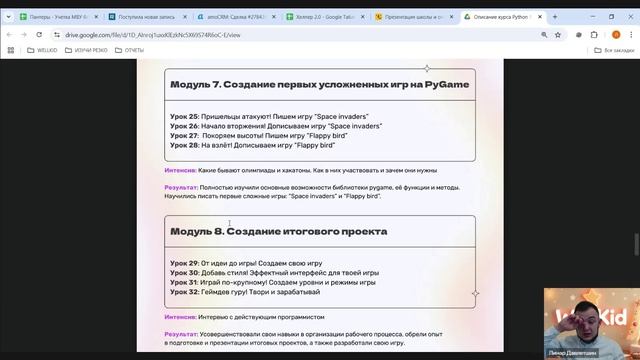Click the Результат text about итоговых проектов

coord(304,338)
